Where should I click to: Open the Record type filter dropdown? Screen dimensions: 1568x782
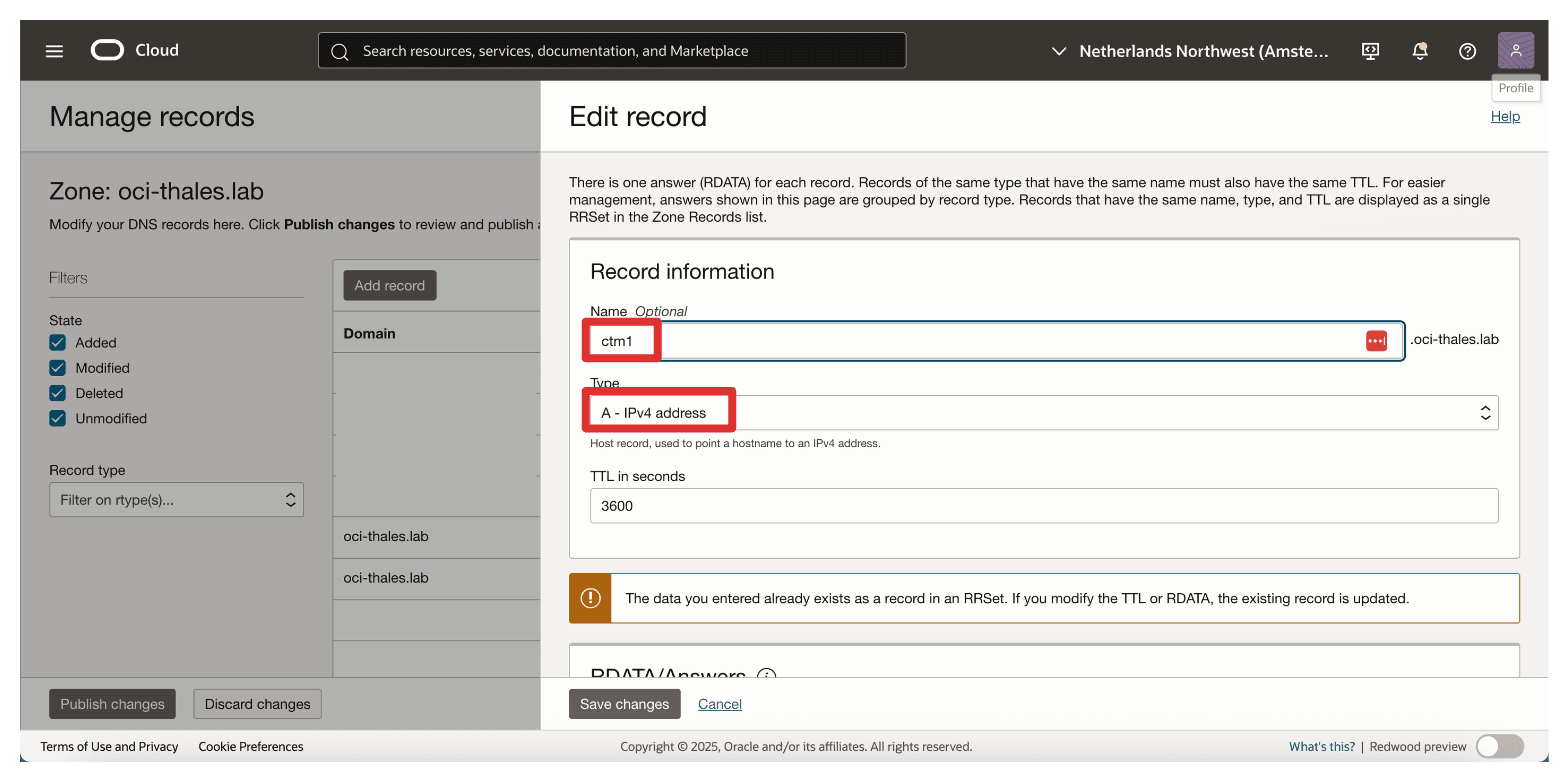click(x=176, y=500)
